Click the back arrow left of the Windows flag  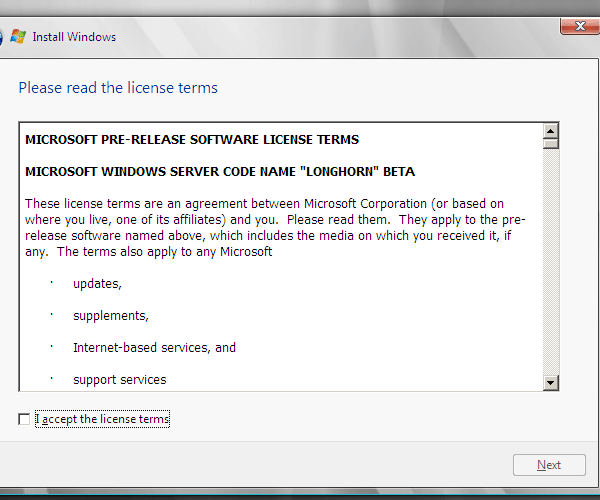point(1,37)
